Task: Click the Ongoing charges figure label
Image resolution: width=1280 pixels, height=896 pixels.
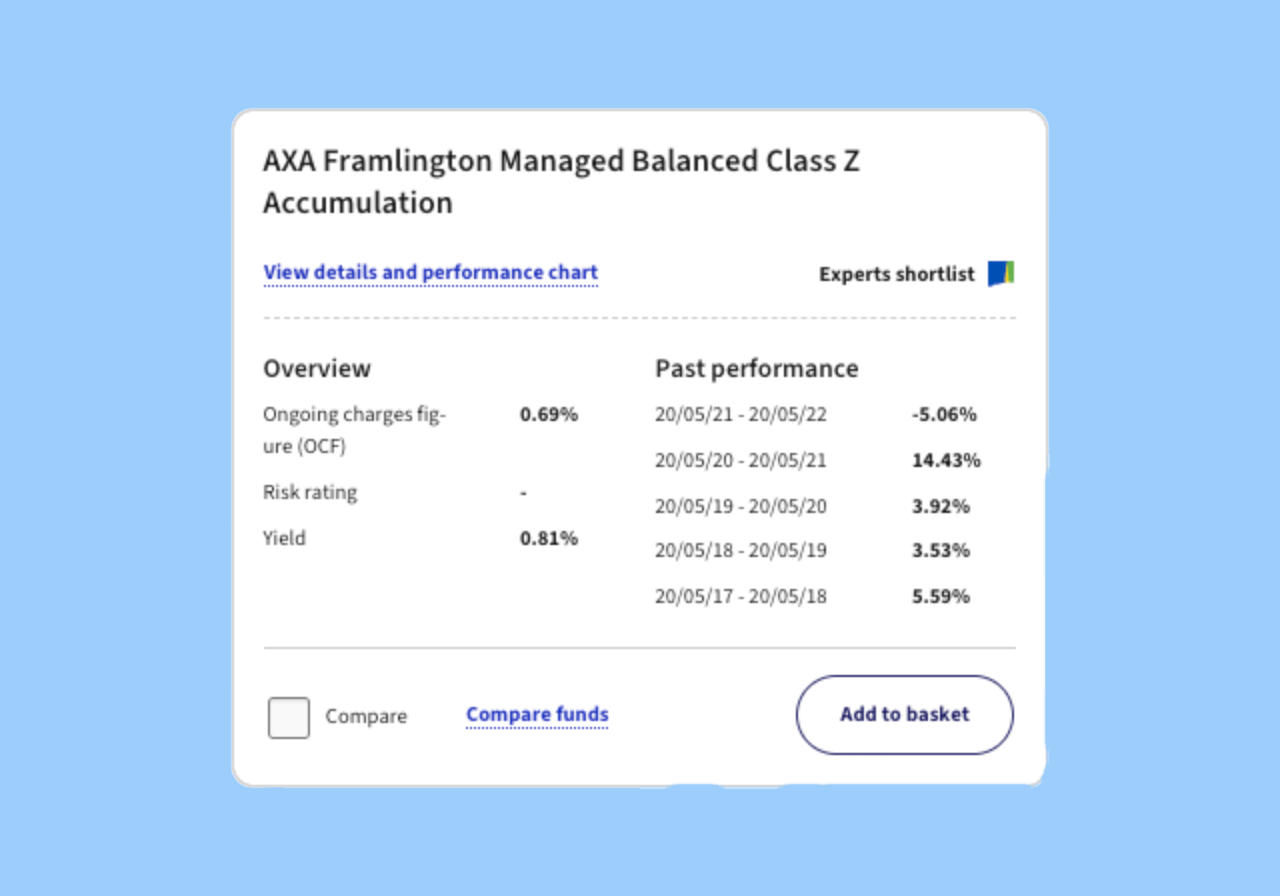Action: click(x=354, y=430)
